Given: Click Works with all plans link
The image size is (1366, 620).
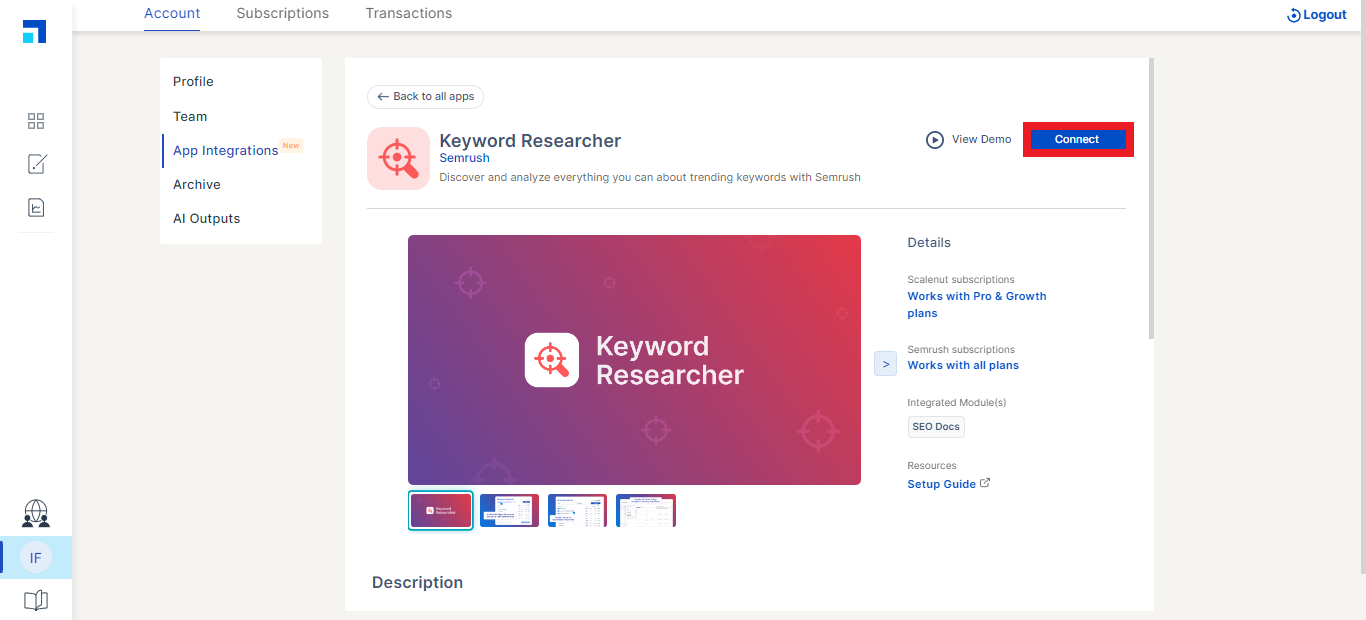Looking at the screenshot, I should pyautogui.click(x=963, y=366).
